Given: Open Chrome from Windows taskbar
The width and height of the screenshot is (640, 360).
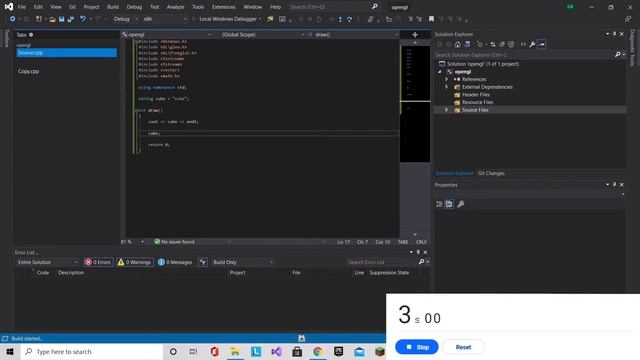Looking at the screenshot, I should pyautogui.click(x=318, y=351).
